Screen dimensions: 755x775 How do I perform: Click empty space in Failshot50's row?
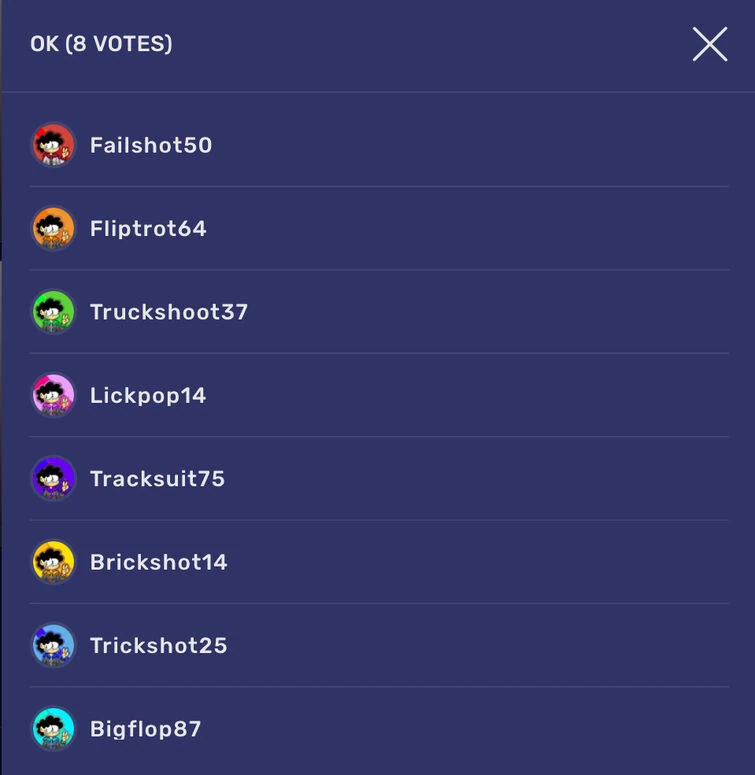pos(469,145)
